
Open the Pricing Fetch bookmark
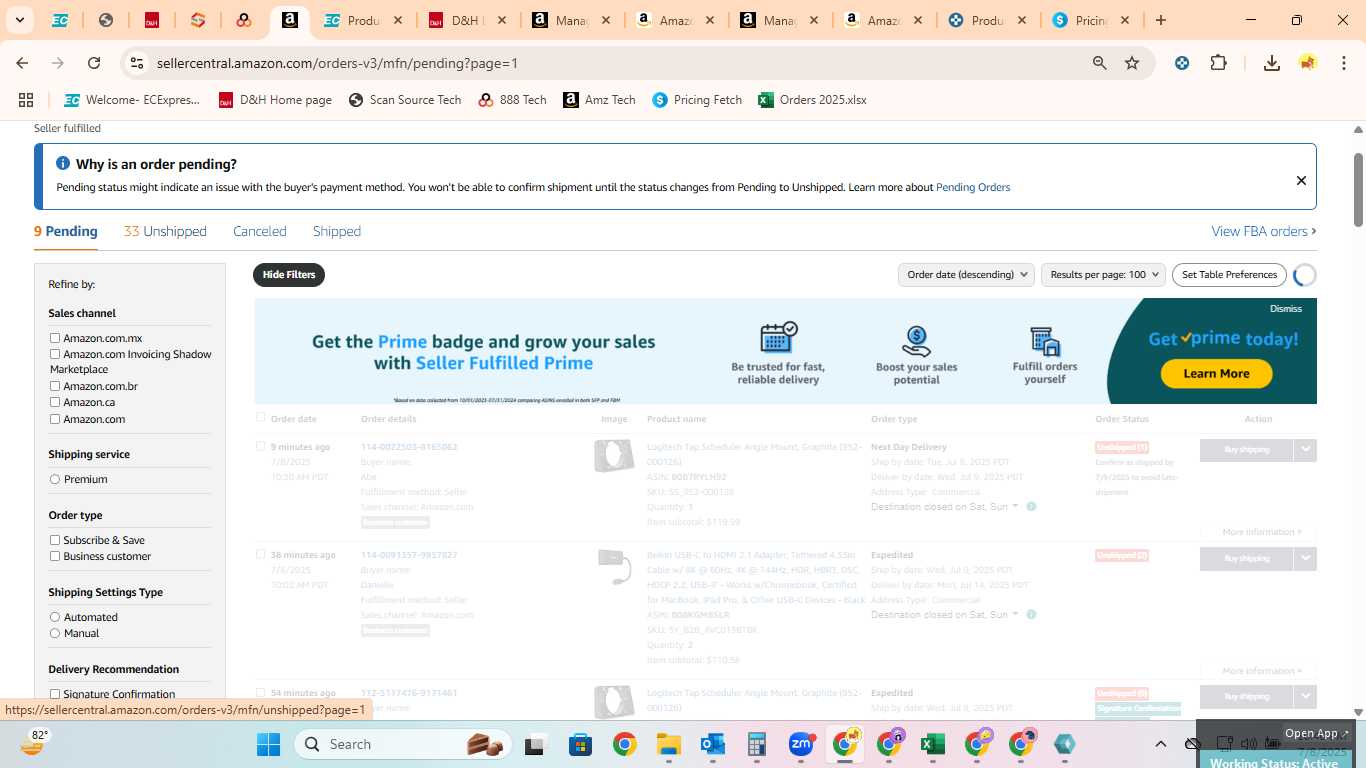(x=697, y=100)
